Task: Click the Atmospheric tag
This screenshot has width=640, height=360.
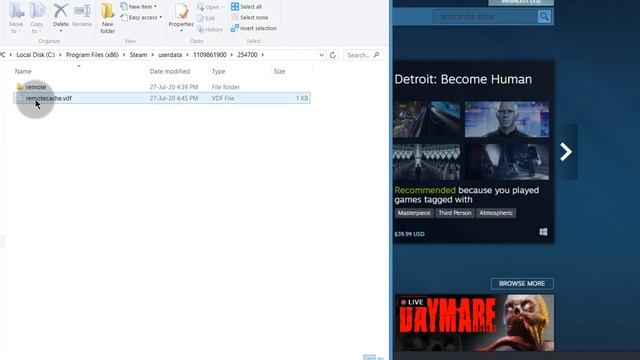Action: pyautogui.click(x=496, y=213)
